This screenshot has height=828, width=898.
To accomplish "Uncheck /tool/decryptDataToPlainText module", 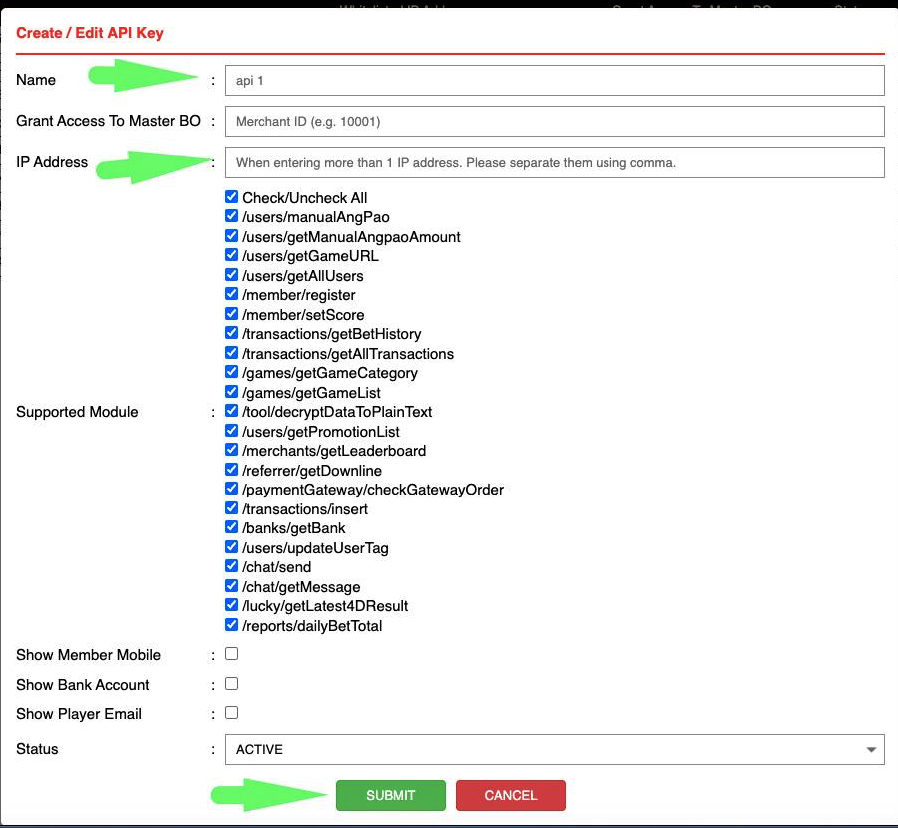I will tap(231, 411).
